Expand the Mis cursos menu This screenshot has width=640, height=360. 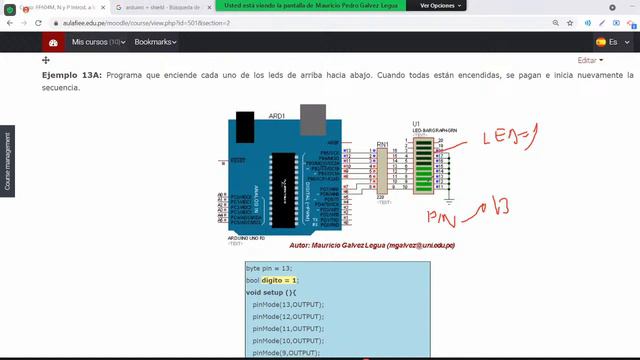click(98, 42)
